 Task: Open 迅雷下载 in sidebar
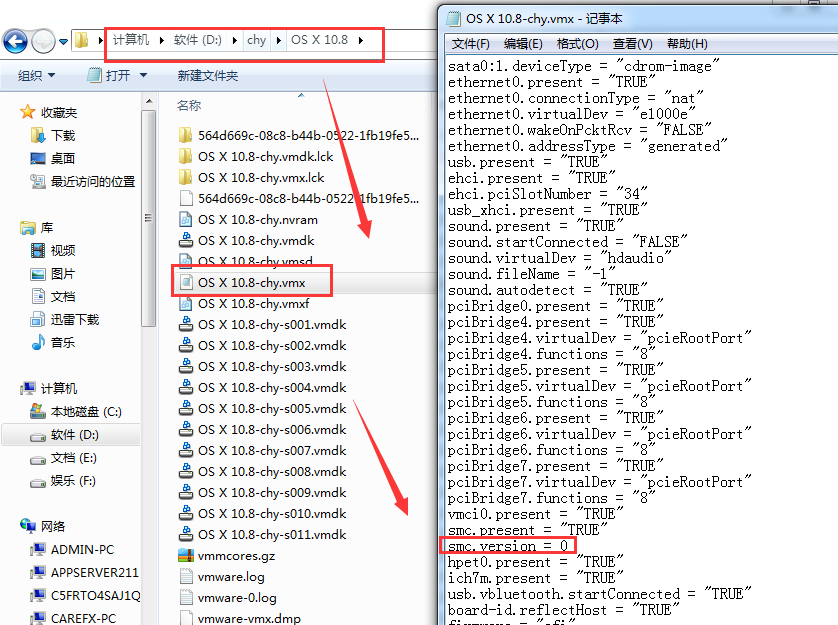[x=65, y=320]
